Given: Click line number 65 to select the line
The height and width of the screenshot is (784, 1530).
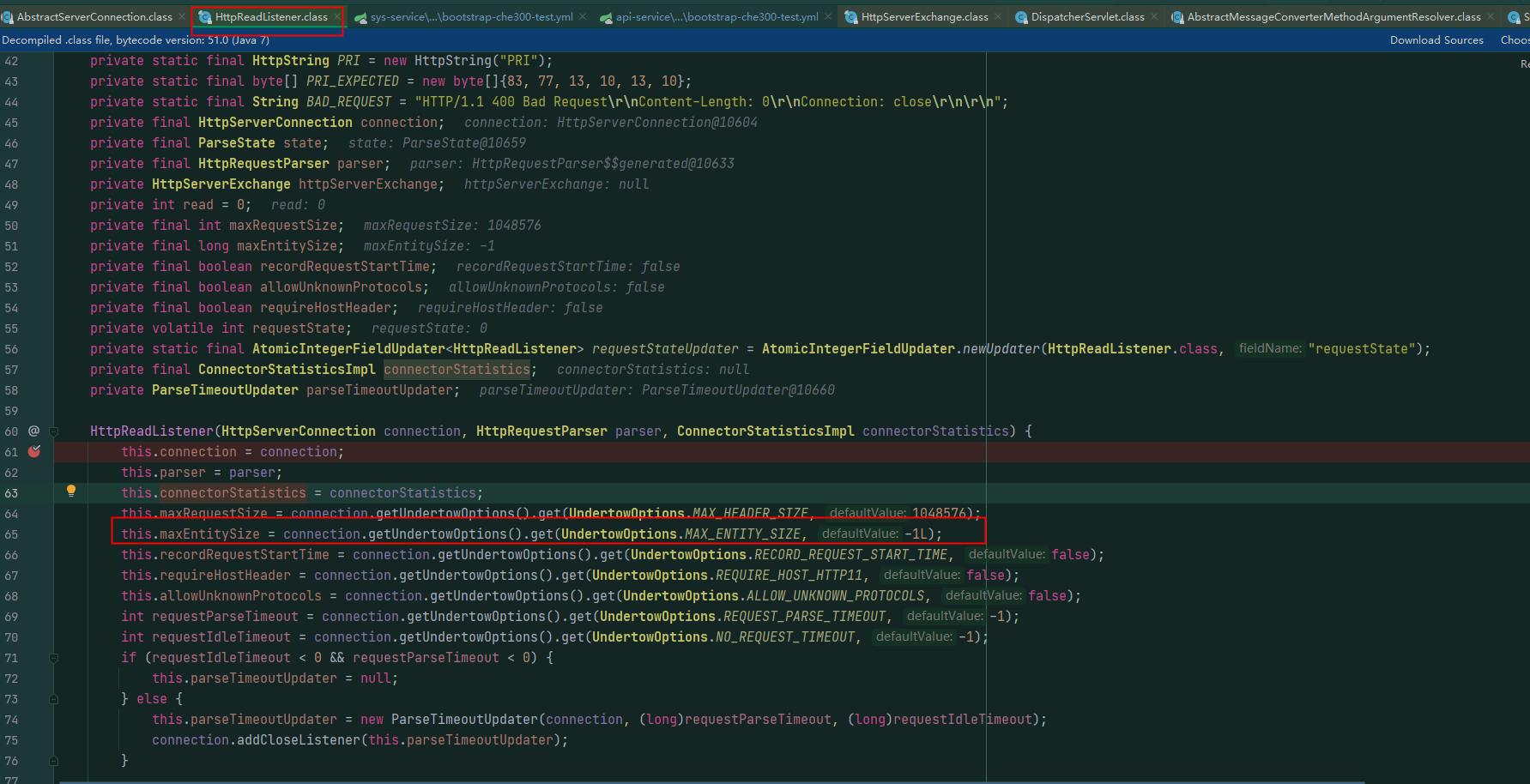Looking at the screenshot, I should click(x=12, y=534).
